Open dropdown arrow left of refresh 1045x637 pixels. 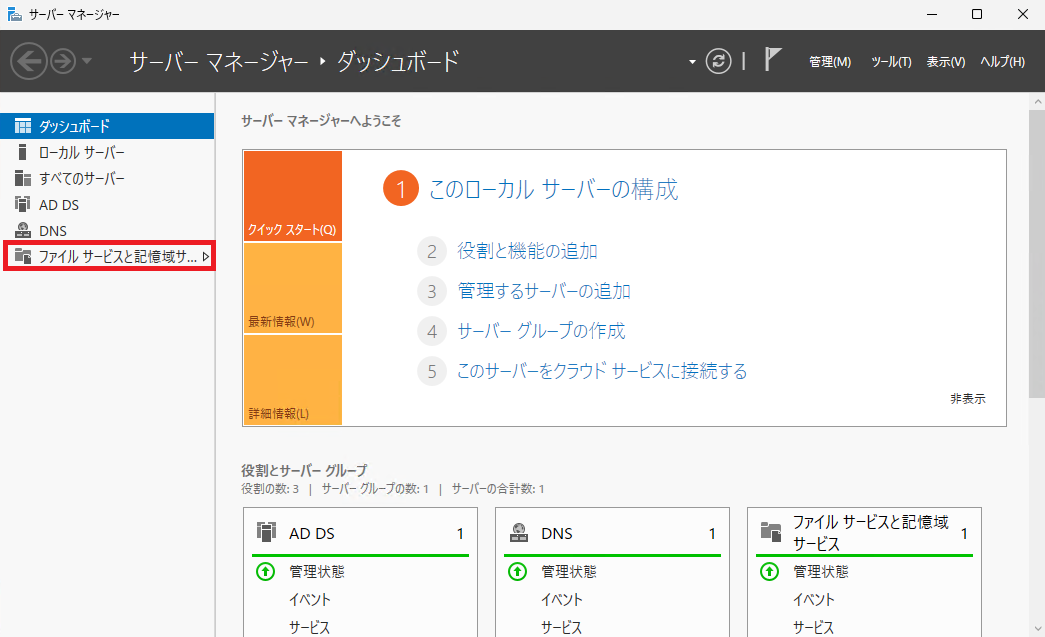(692, 62)
